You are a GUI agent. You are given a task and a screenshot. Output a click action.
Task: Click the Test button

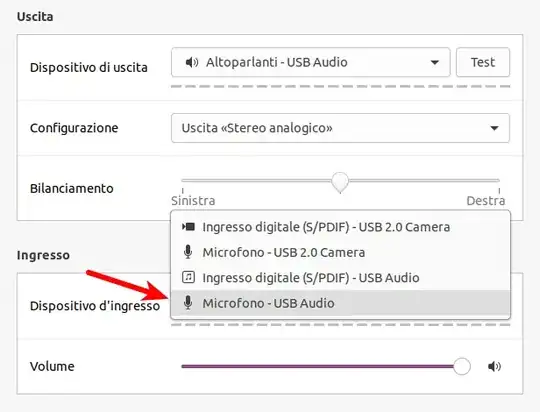coord(483,62)
